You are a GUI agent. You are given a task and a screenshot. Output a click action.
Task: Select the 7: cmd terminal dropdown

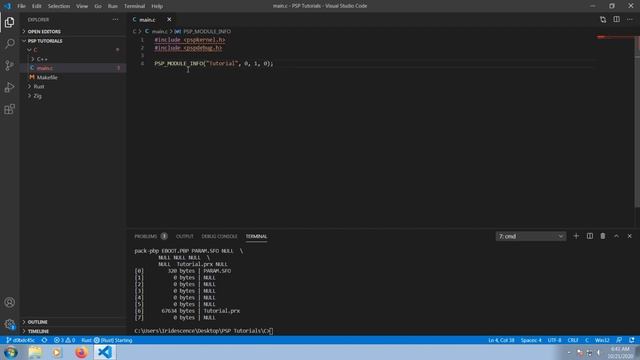(531, 236)
